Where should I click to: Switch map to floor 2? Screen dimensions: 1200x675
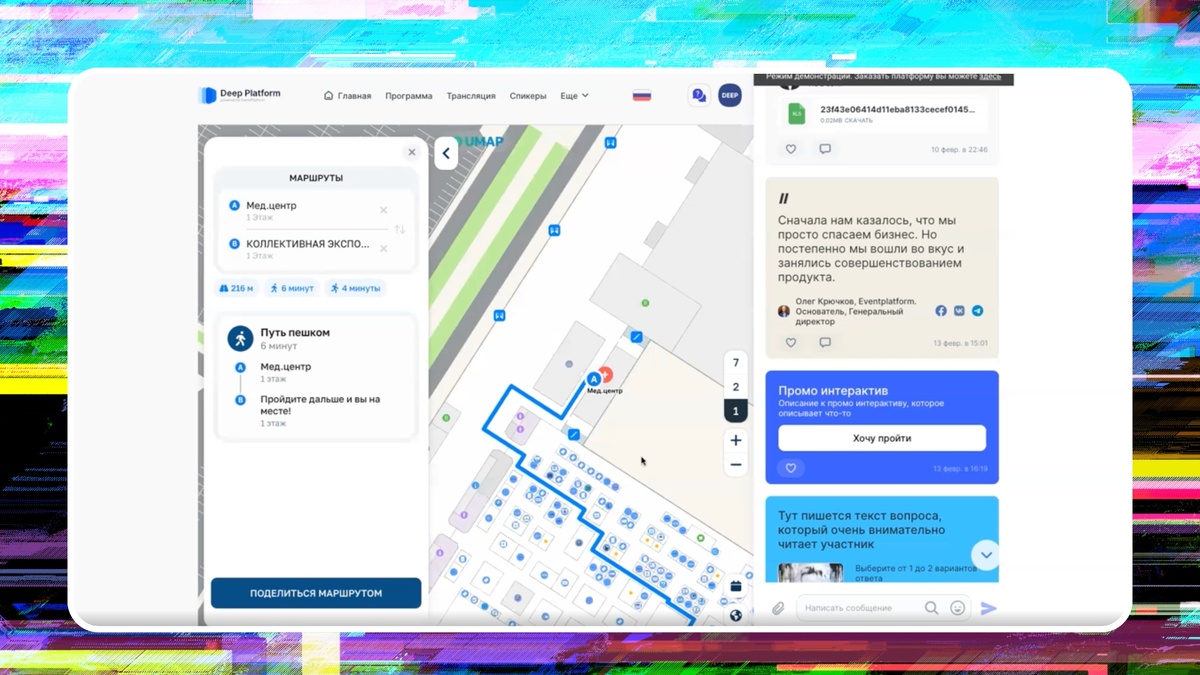[x=736, y=387]
